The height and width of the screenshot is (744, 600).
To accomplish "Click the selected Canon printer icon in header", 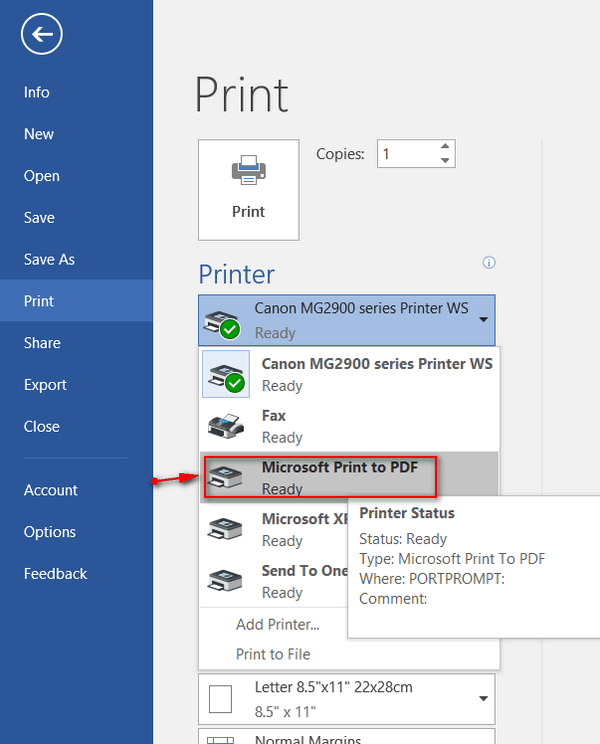I will click(222, 324).
